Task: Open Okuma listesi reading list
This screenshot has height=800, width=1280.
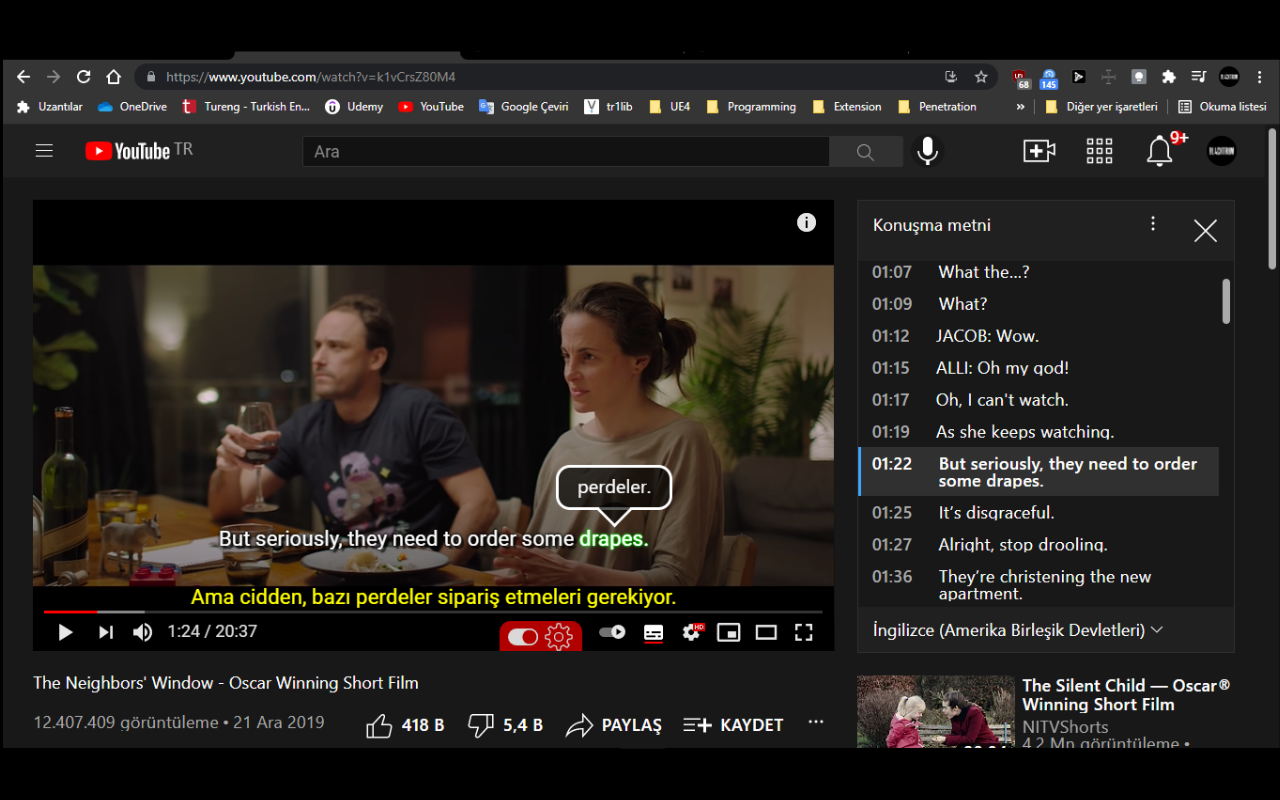Action: [x=1222, y=107]
